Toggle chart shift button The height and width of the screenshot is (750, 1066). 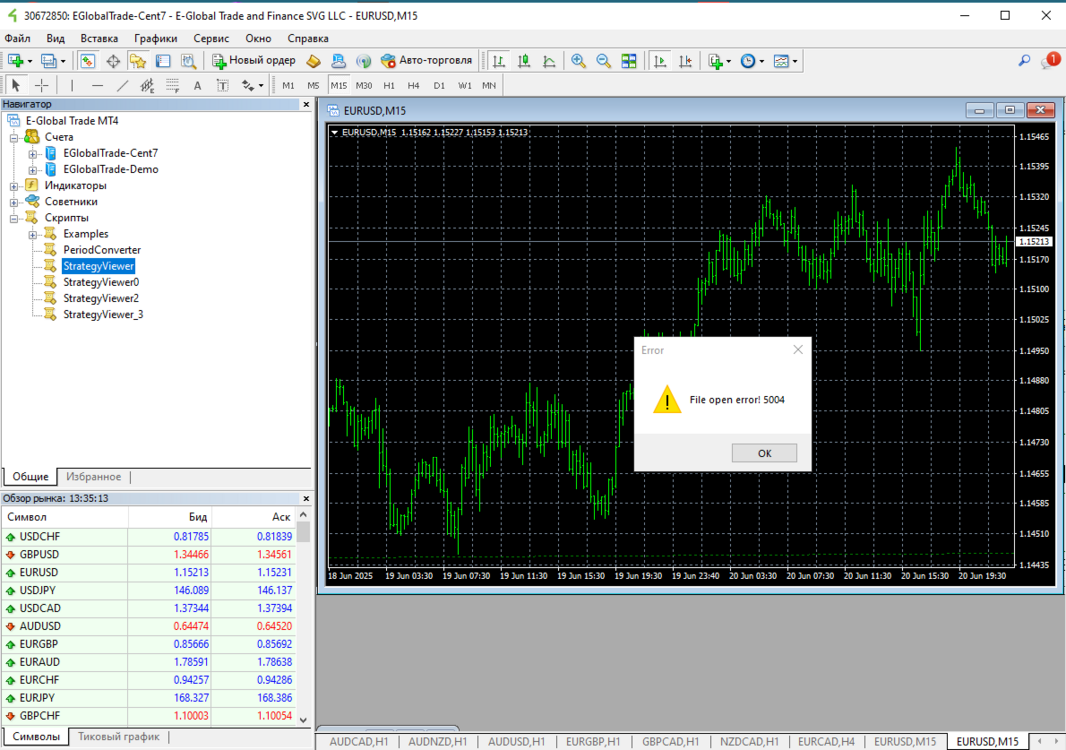click(x=685, y=61)
